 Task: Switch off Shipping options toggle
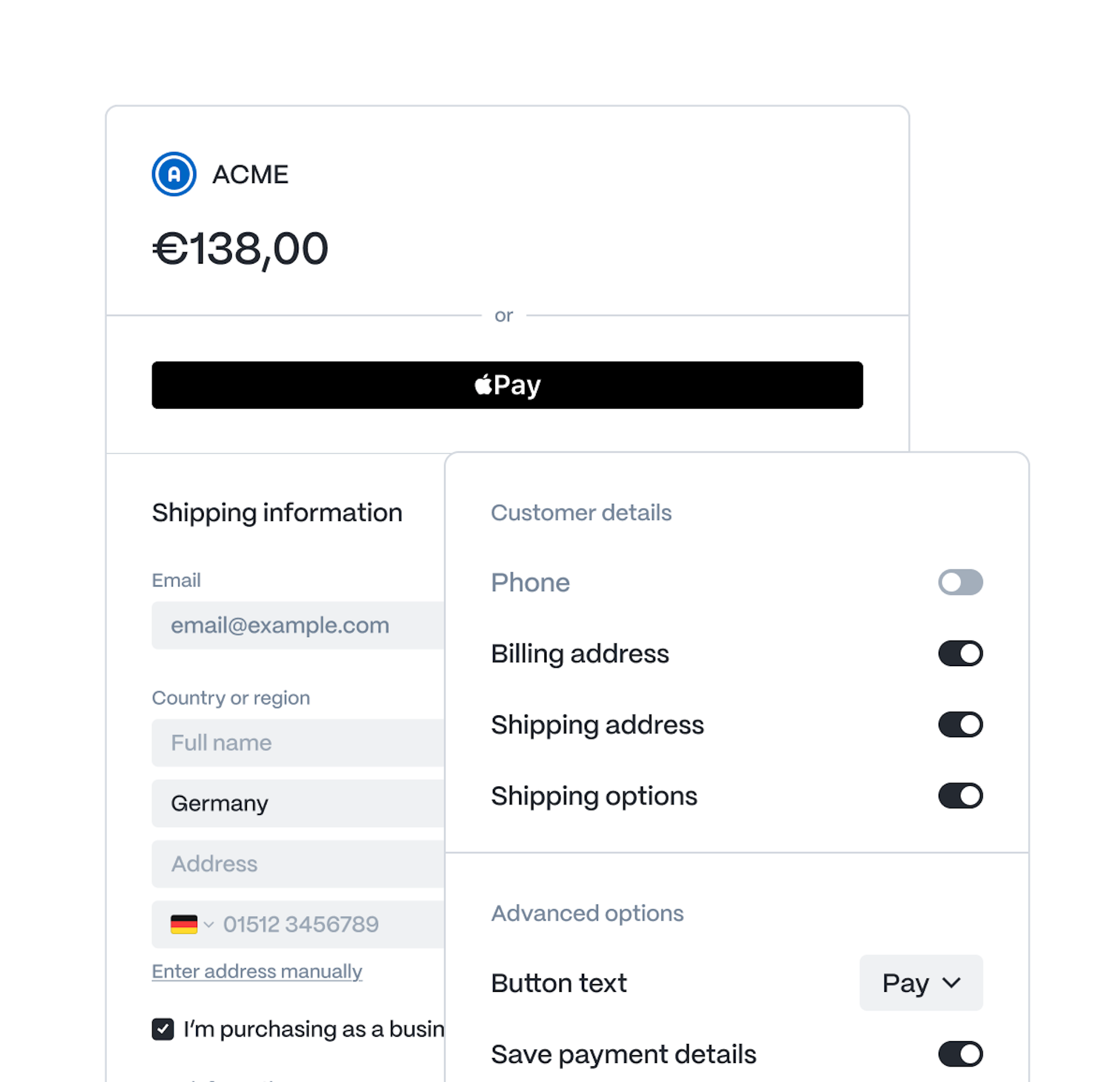point(960,795)
